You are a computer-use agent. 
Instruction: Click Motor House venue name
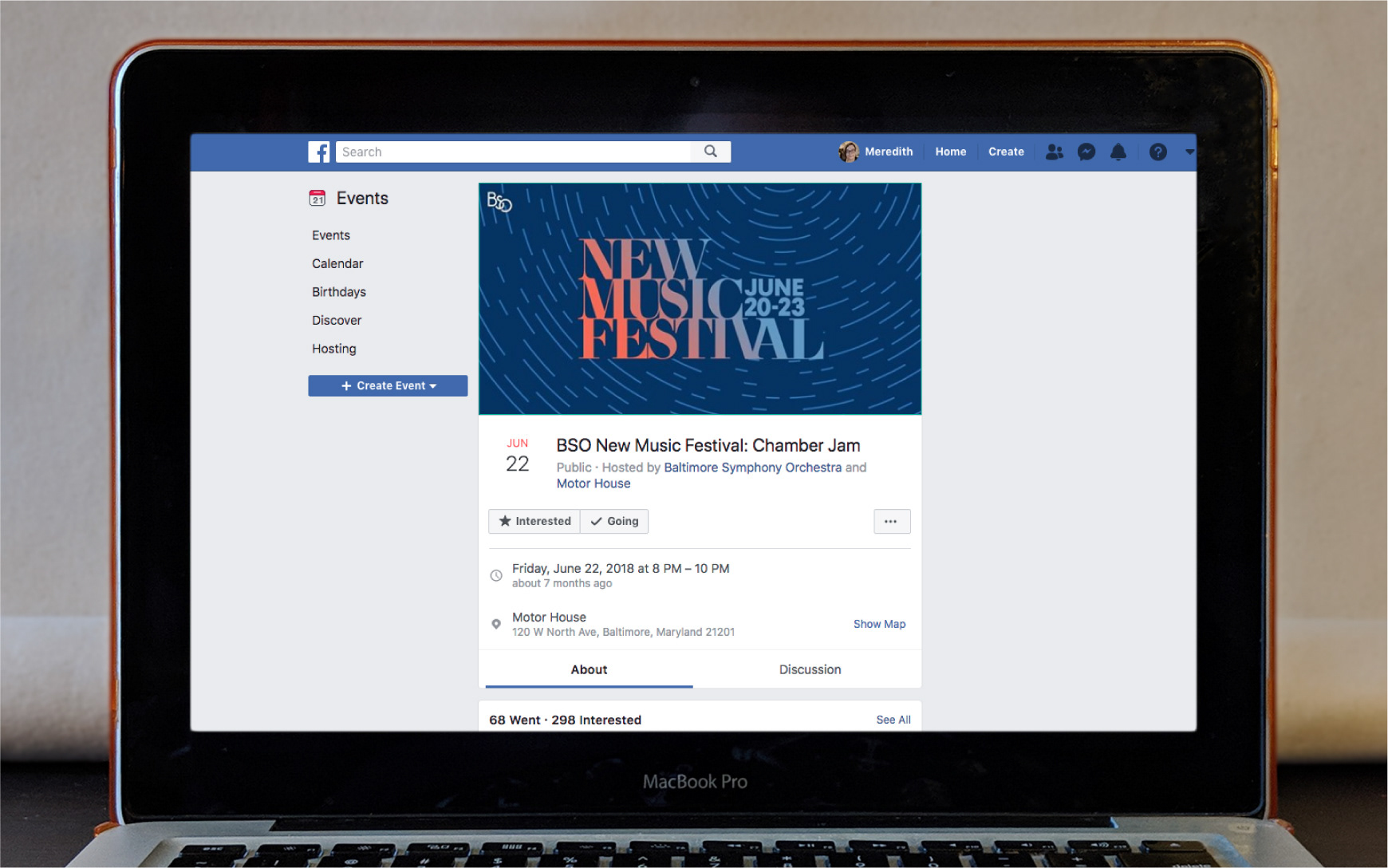[x=549, y=617]
